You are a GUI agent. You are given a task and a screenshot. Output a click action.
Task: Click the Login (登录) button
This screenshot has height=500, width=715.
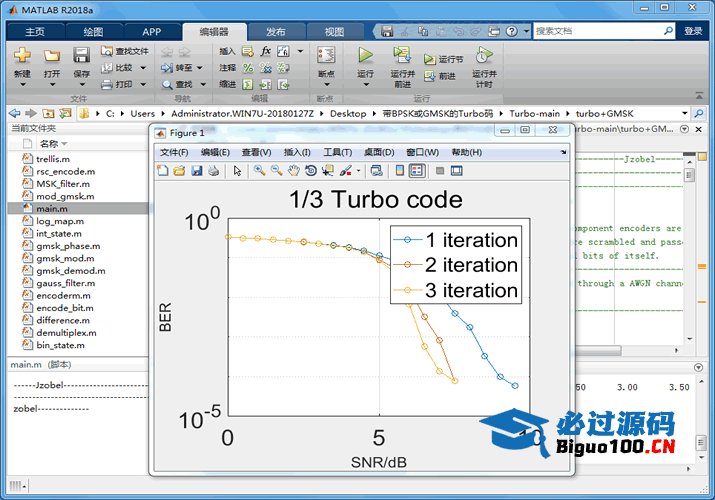[x=693, y=31]
